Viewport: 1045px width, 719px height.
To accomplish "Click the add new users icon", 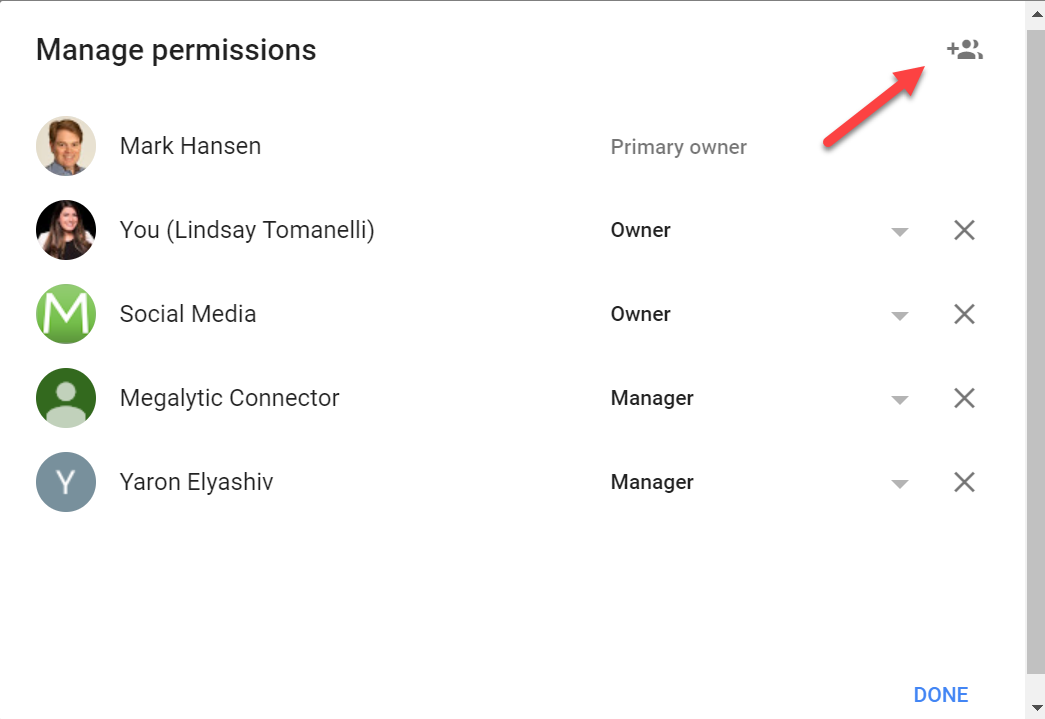I will [x=965, y=50].
